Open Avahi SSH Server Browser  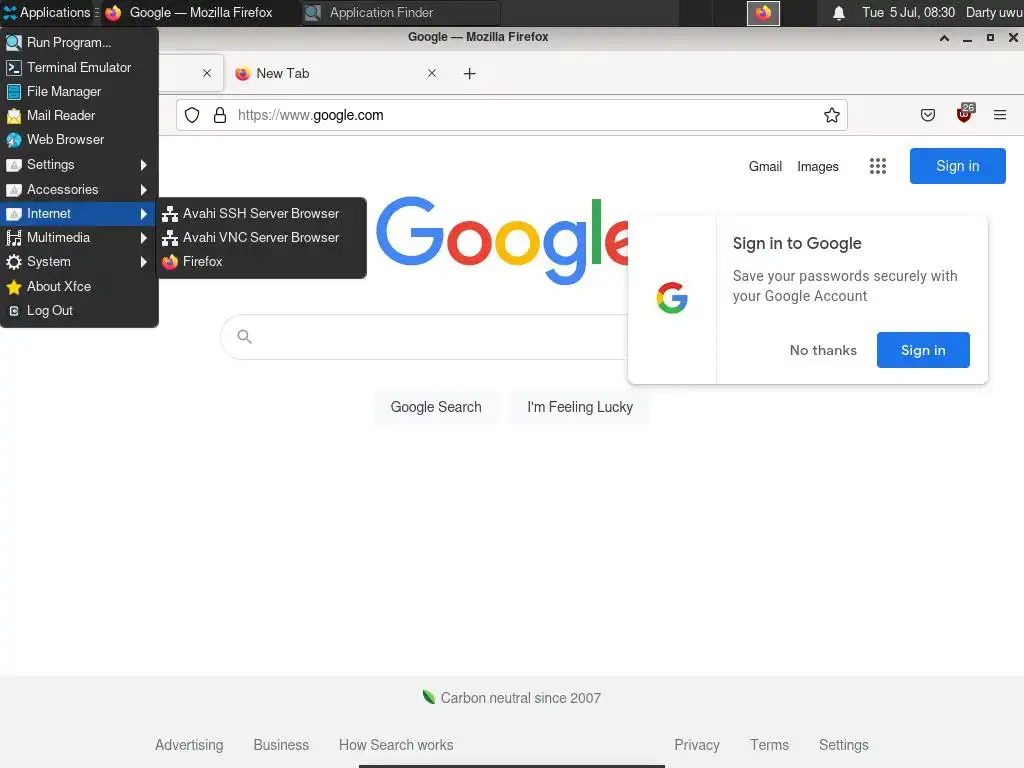pyautogui.click(x=261, y=214)
